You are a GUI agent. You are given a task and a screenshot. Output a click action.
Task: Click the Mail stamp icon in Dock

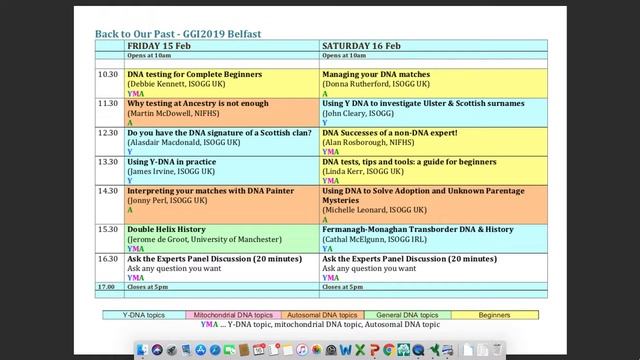coord(186,350)
